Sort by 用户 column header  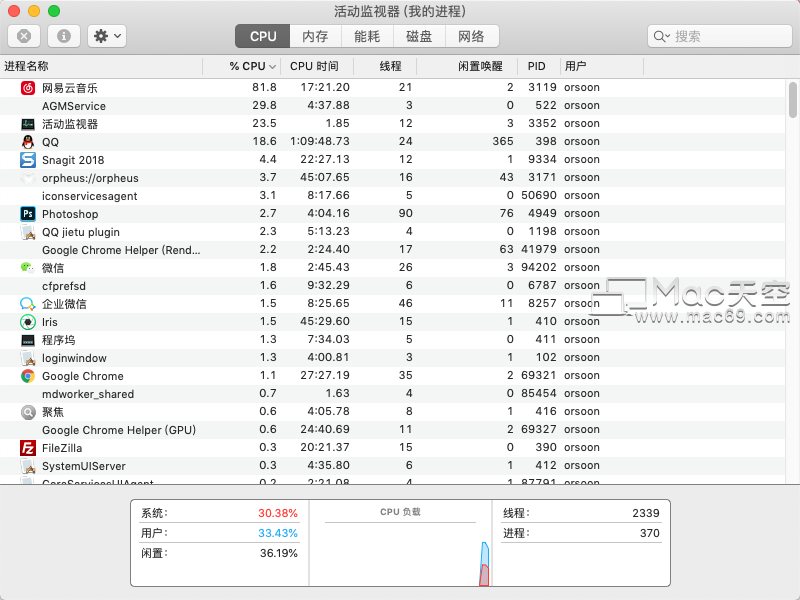click(602, 66)
